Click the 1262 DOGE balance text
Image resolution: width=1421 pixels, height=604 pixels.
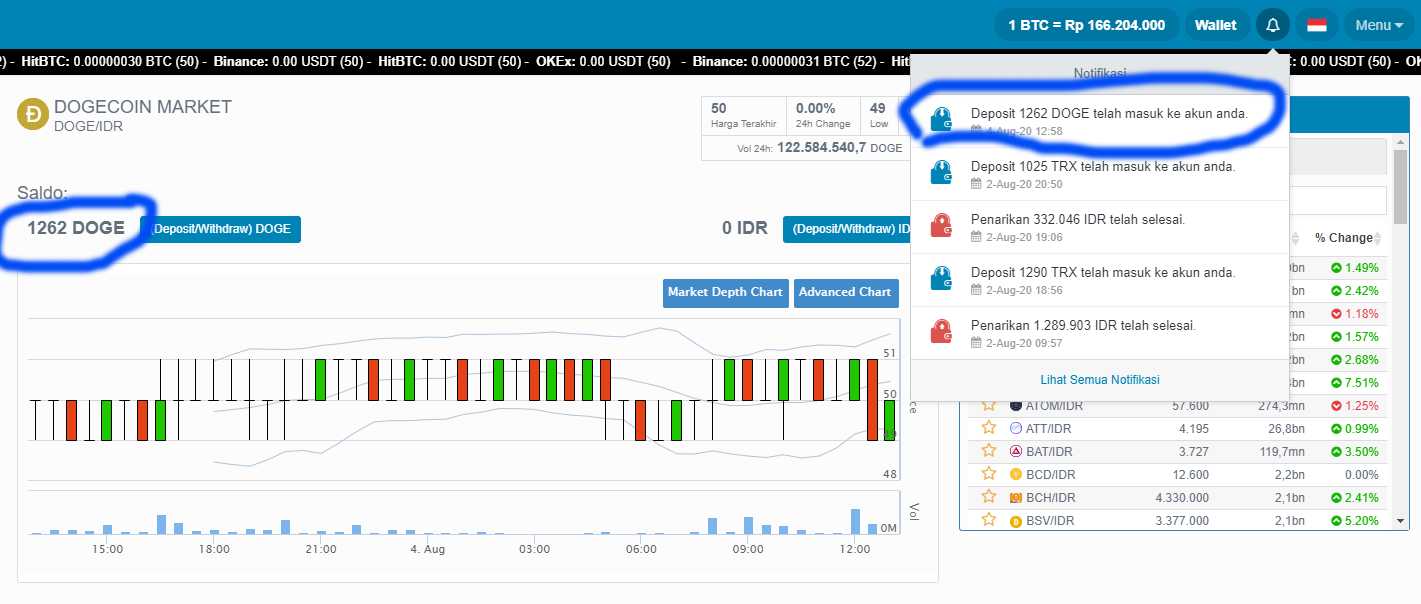pos(76,228)
